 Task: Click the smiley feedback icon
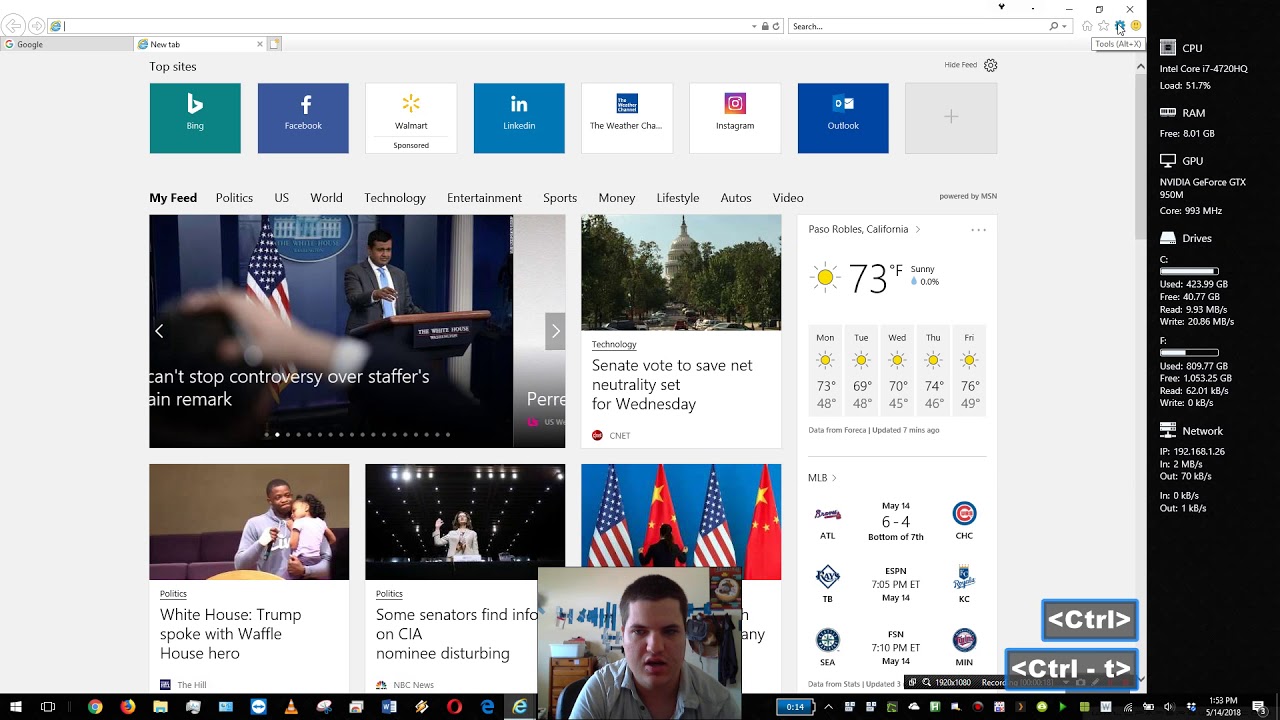click(1135, 26)
